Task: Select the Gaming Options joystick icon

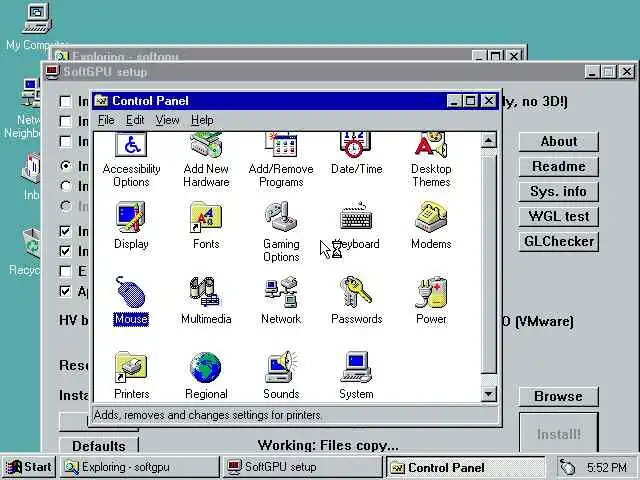Action: tap(281, 217)
